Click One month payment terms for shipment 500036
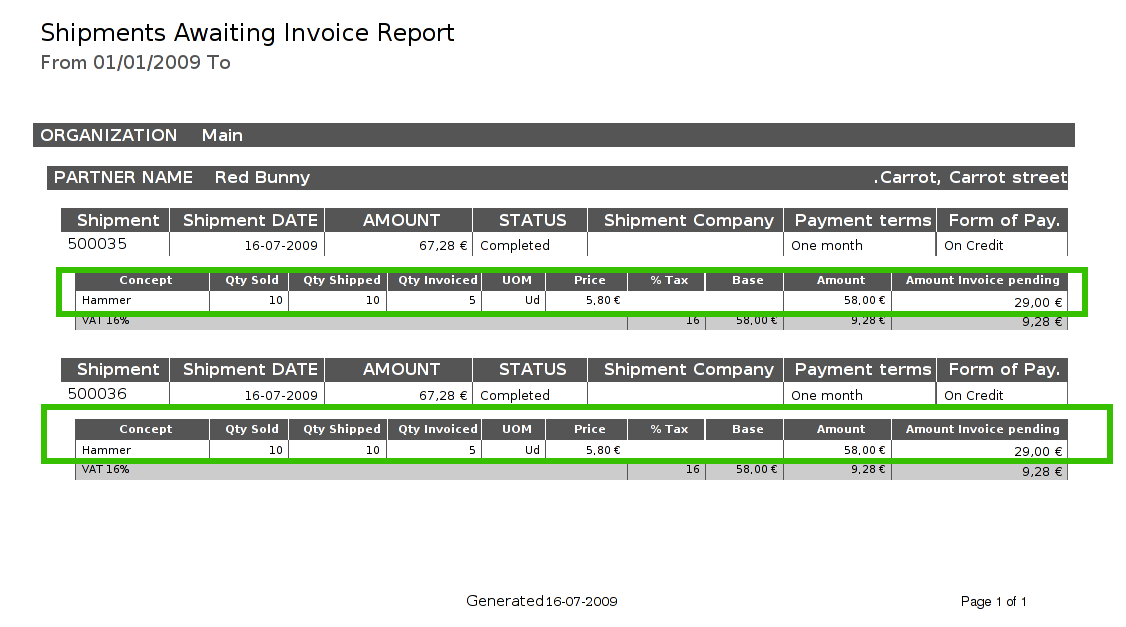1126x627 pixels. coord(826,395)
